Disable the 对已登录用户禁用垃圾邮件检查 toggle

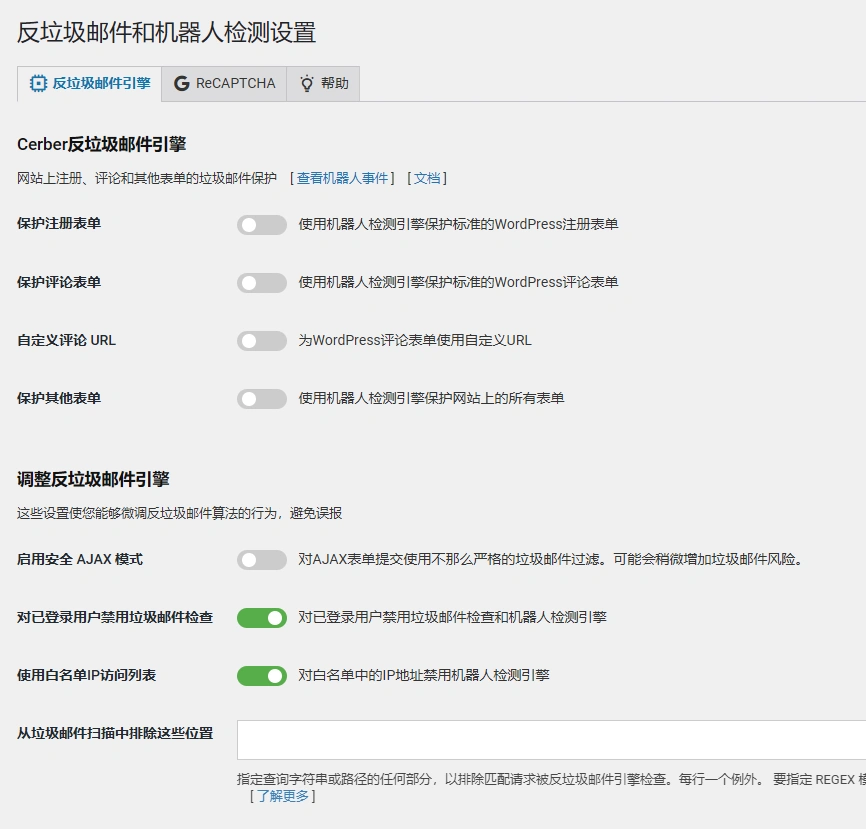[x=261, y=618]
